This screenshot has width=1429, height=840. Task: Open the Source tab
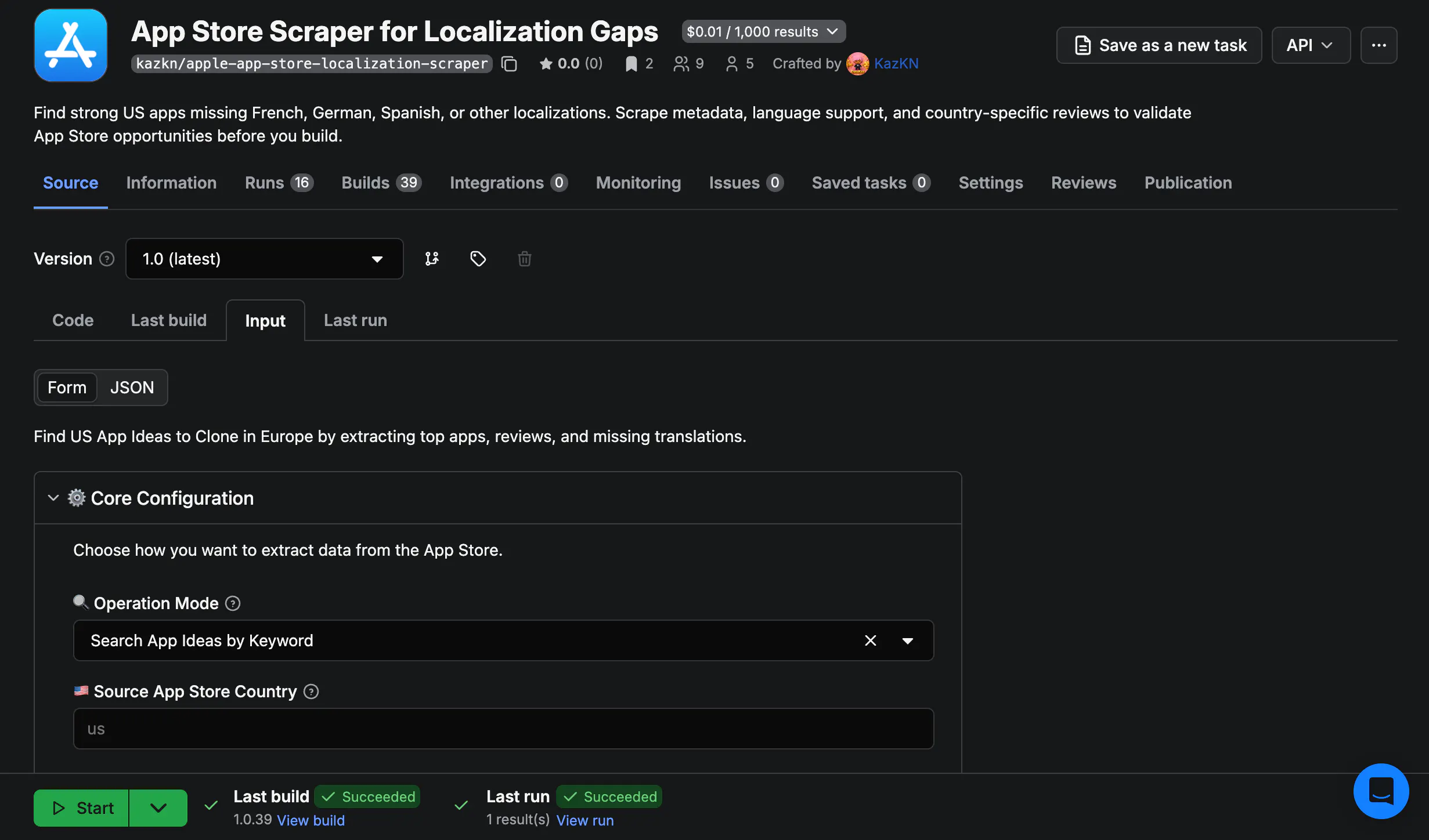(x=70, y=183)
